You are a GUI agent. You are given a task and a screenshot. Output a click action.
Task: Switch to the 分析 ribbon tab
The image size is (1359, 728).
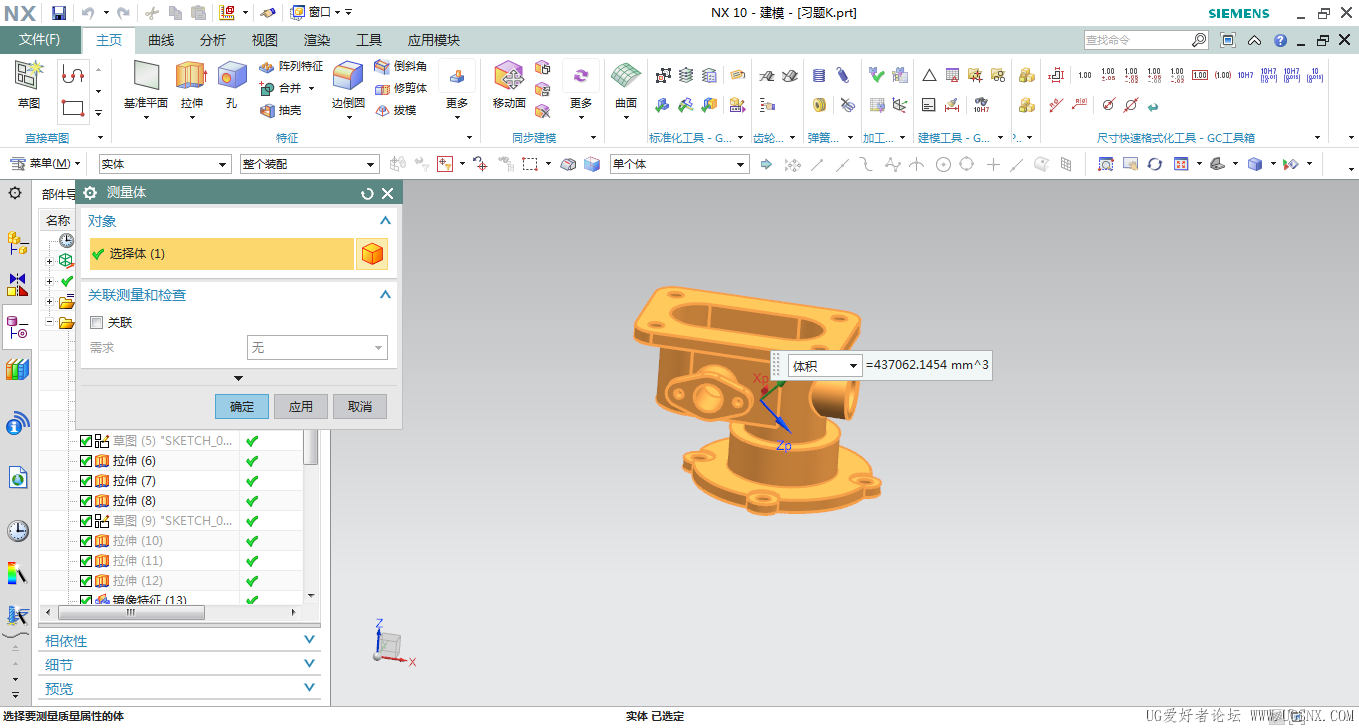(213, 40)
